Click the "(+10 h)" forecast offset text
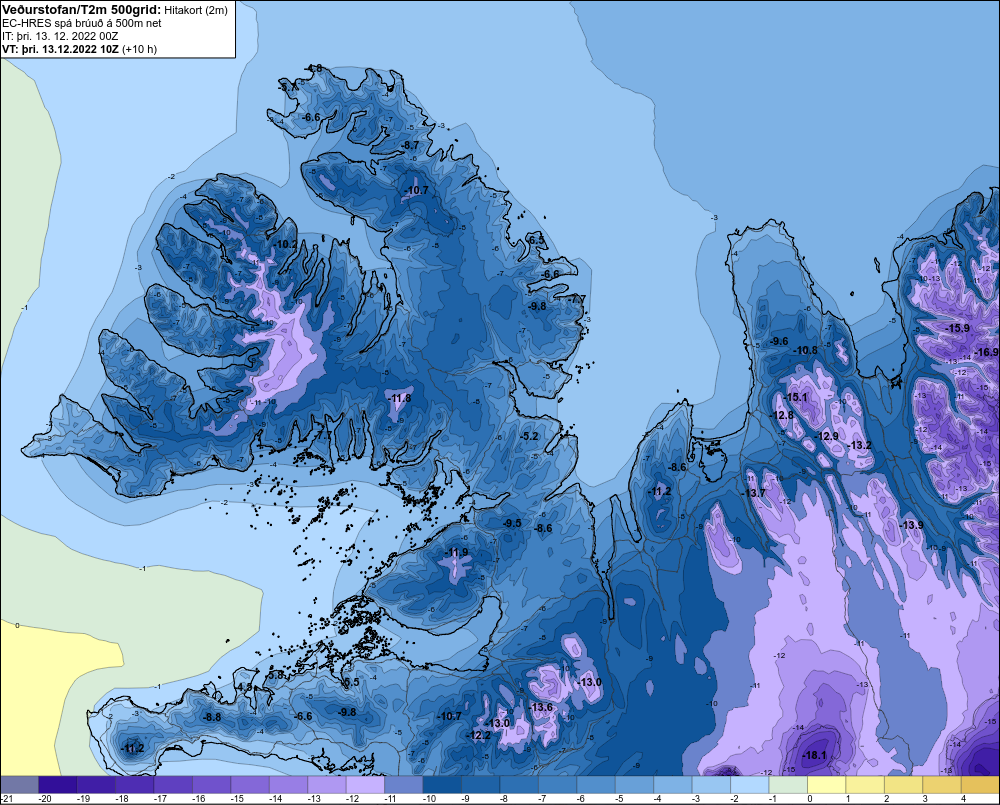 coord(139,49)
